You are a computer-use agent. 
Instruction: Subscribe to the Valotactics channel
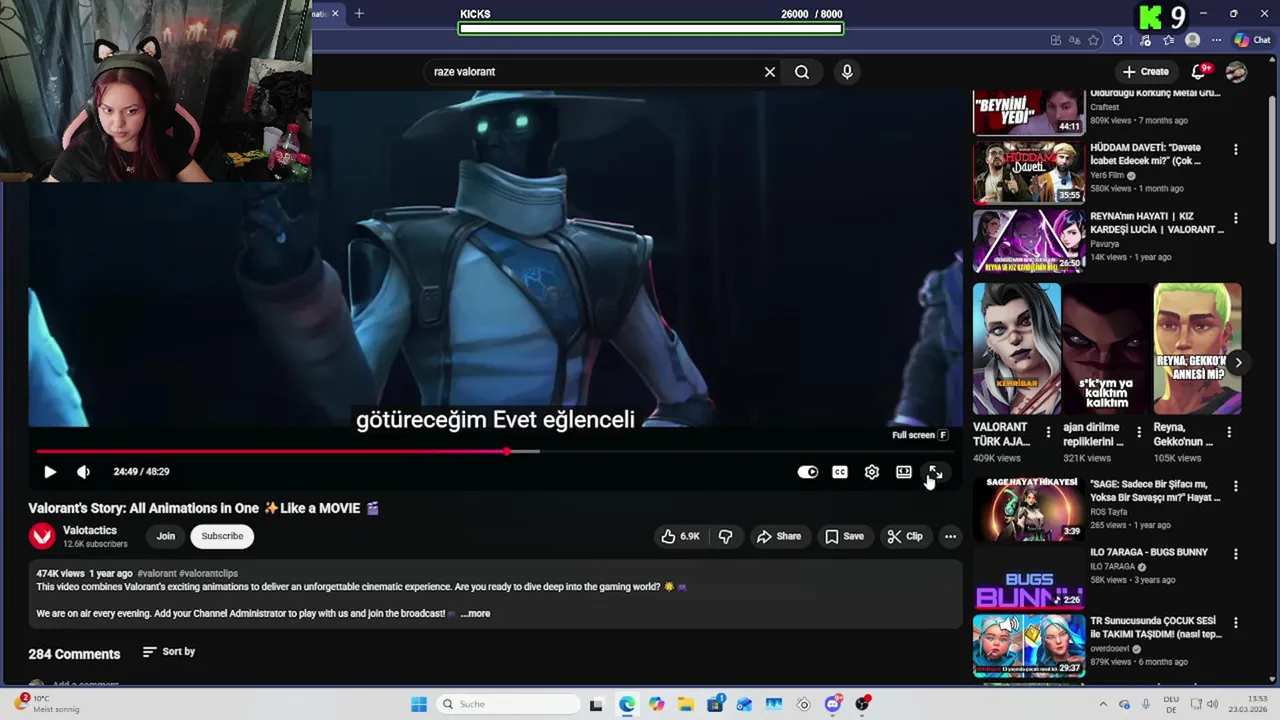[x=222, y=536]
